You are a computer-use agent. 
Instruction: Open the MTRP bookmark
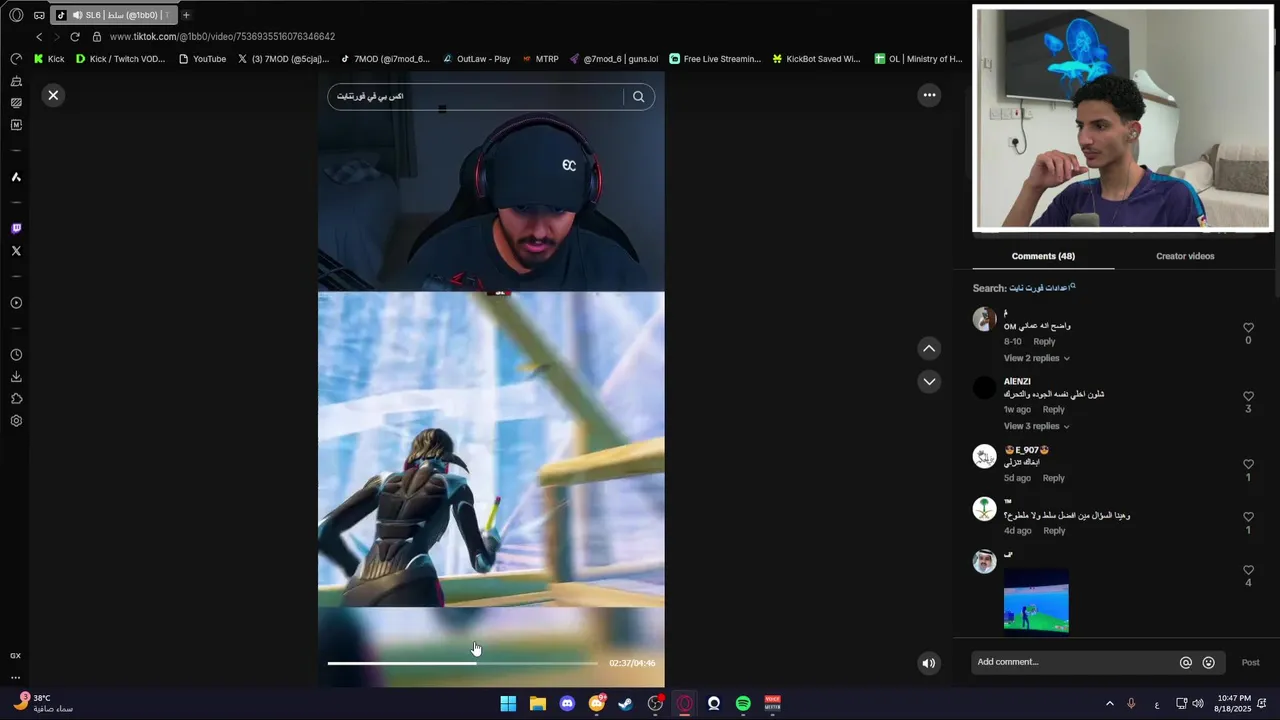pyautogui.click(x=540, y=59)
